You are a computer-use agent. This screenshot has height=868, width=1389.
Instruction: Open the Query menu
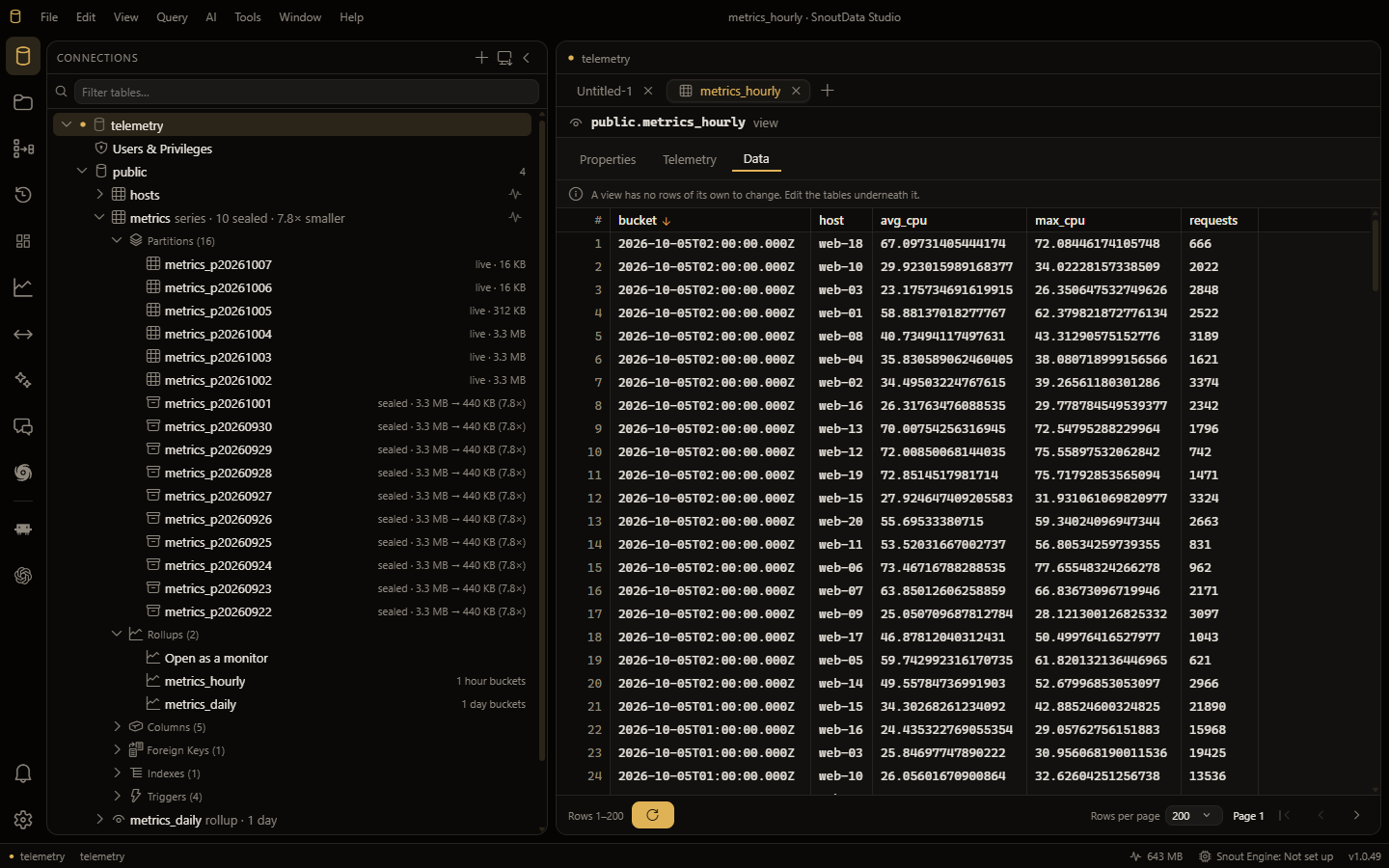click(x=172, y=17)
